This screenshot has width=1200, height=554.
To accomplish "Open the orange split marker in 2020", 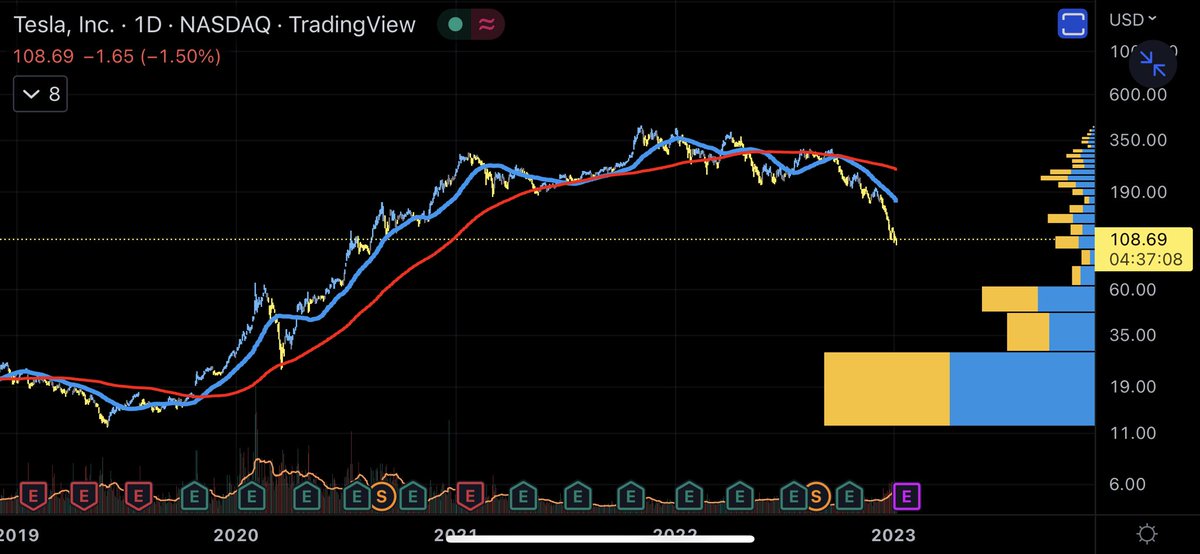I will 382,495.
